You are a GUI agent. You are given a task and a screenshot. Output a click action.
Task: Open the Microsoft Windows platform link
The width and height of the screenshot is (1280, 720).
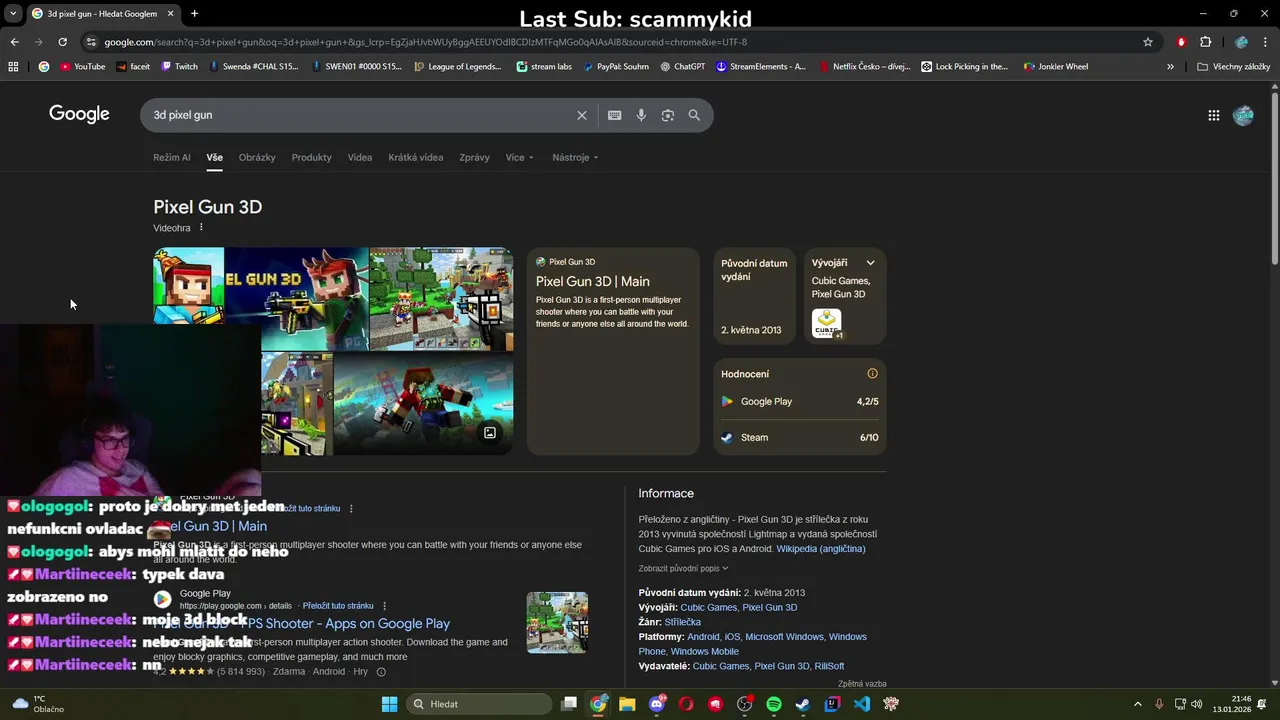point(784,637)
